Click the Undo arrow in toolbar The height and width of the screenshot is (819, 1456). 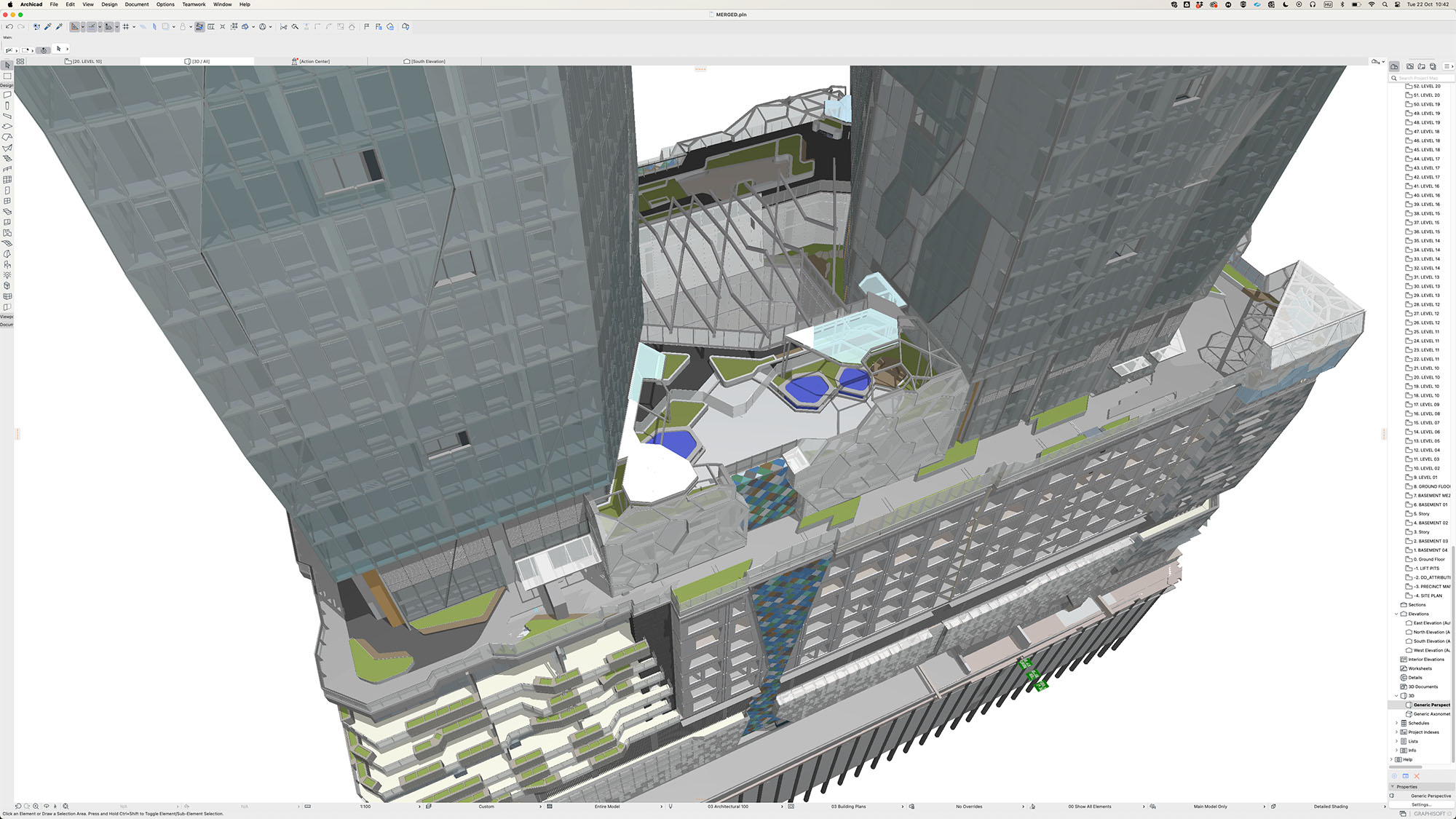9,27
